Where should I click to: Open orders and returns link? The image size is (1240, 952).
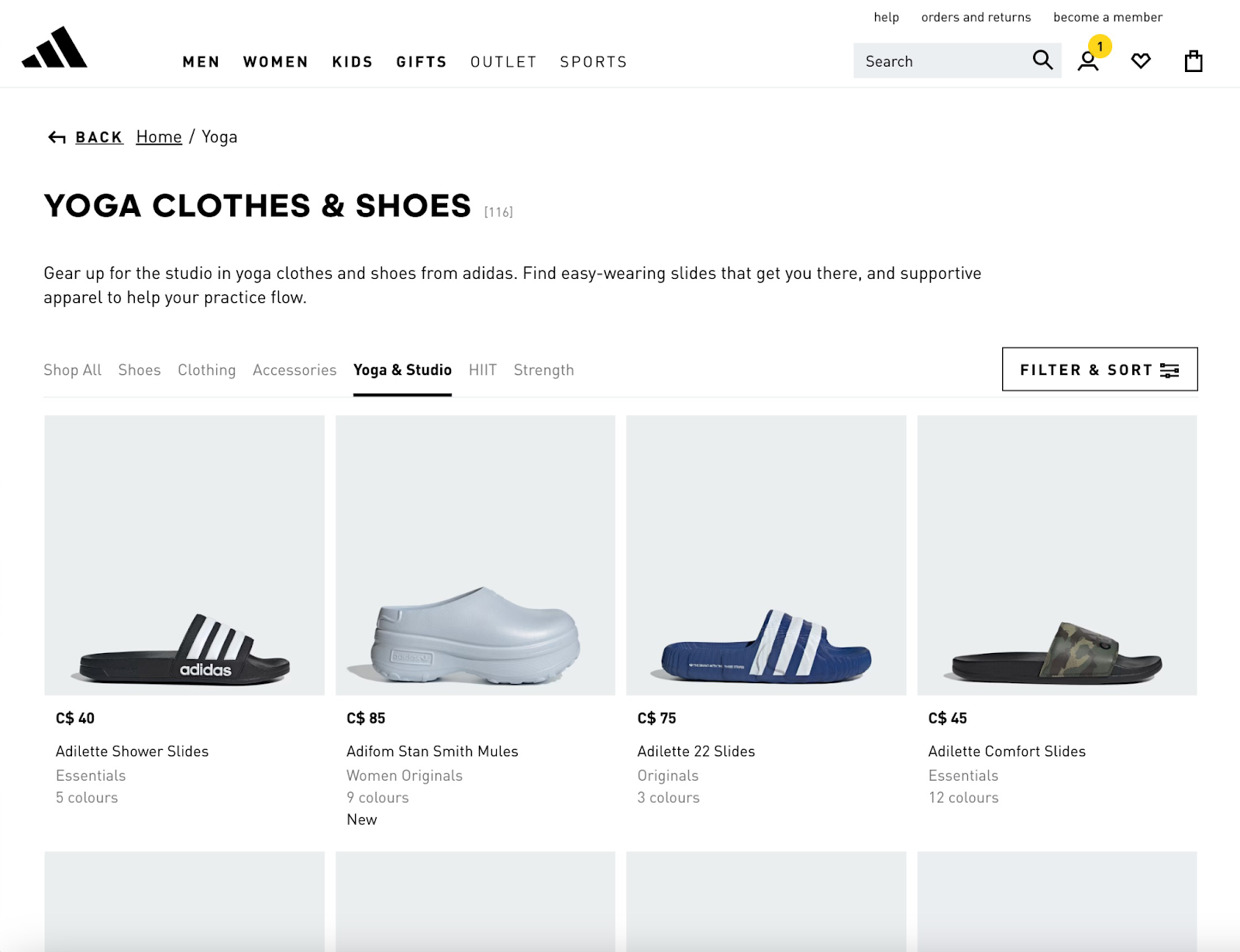coord(976,17)
